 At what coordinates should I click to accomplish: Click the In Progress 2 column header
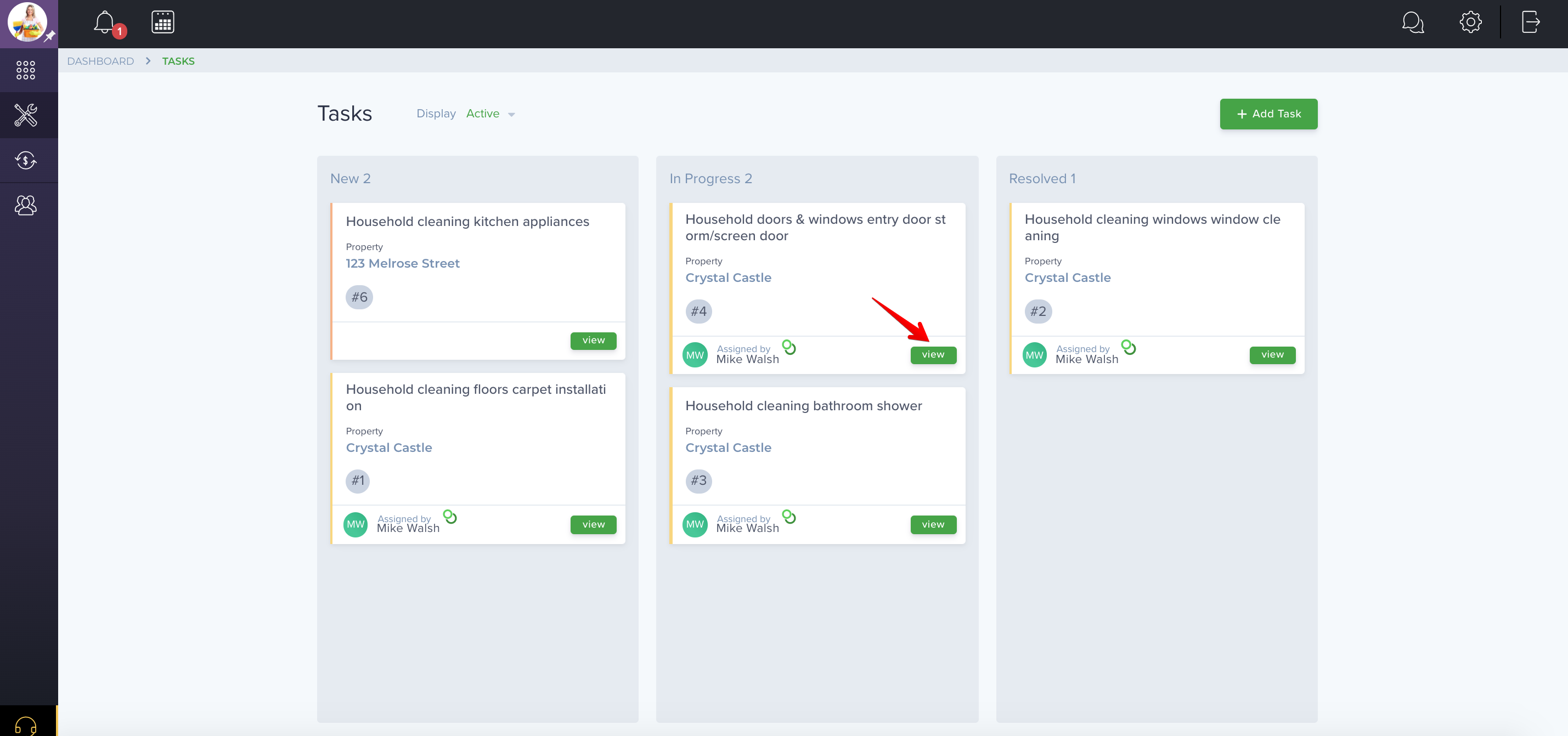click(710, 179)
